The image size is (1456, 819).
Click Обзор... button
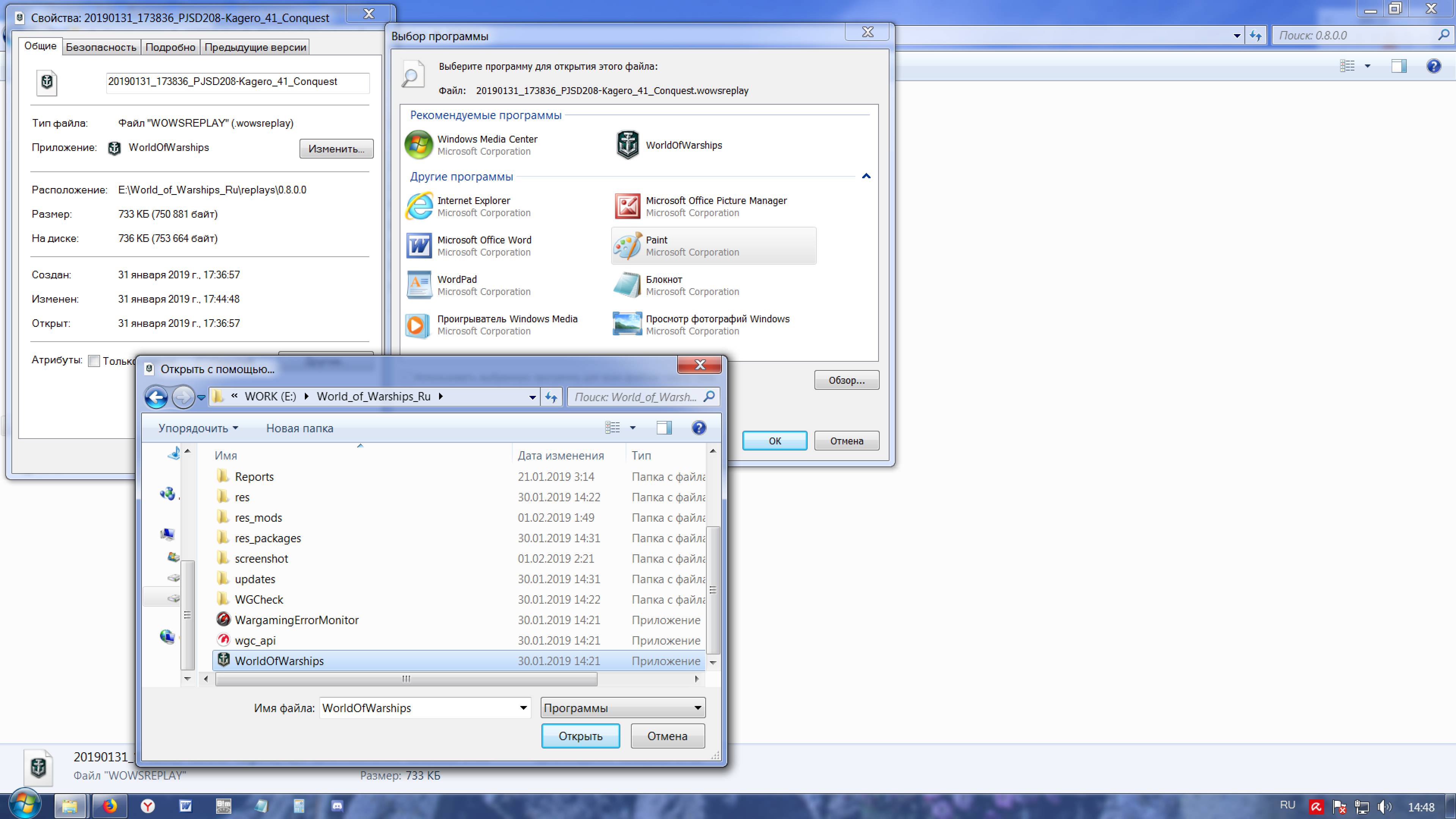click(846, 380)
